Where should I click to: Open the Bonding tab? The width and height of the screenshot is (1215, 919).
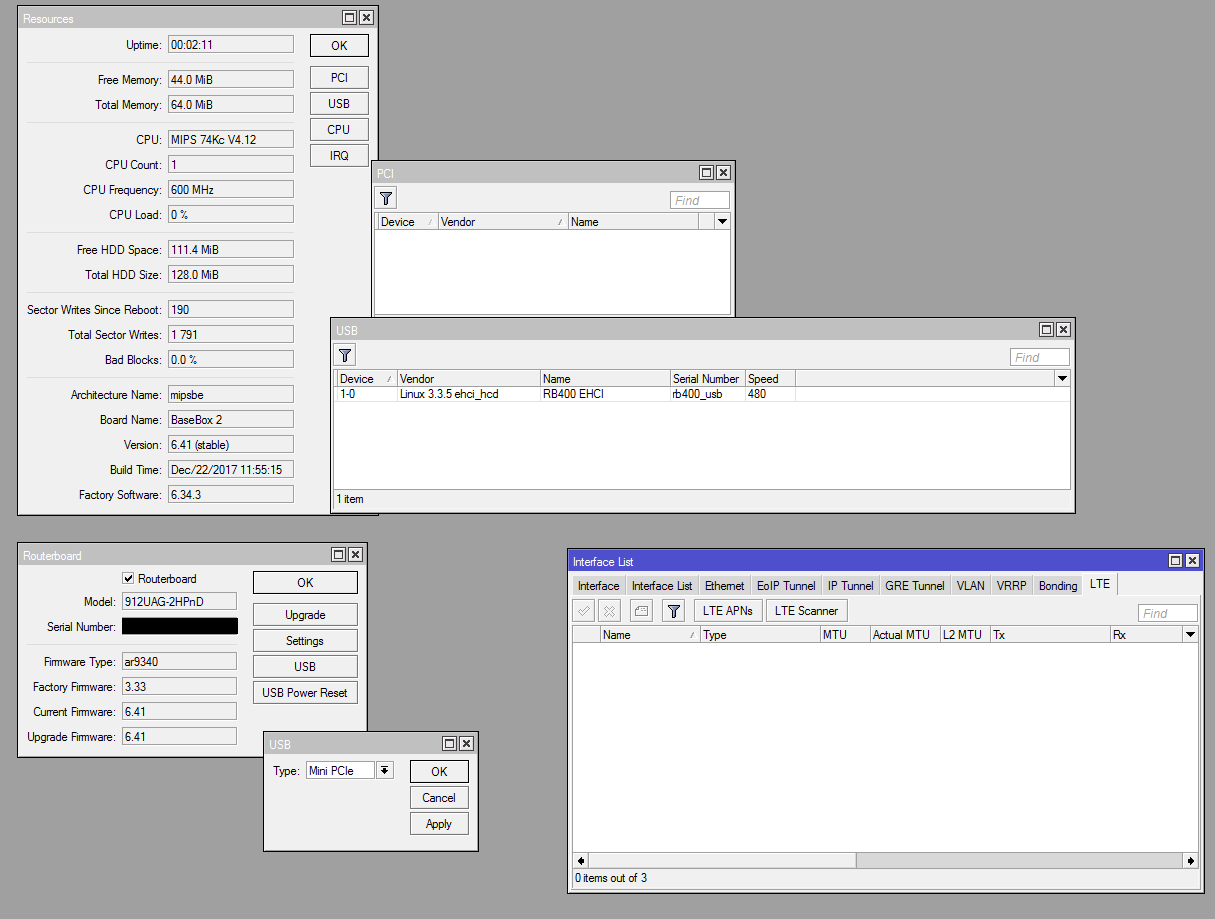click(1057, 585)
